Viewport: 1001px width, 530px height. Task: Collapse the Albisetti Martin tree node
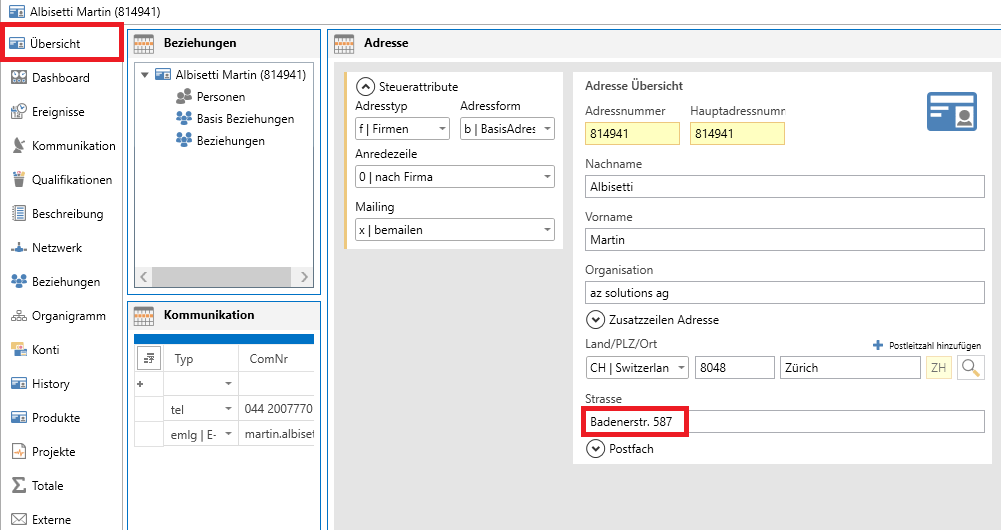click(146, 75)
